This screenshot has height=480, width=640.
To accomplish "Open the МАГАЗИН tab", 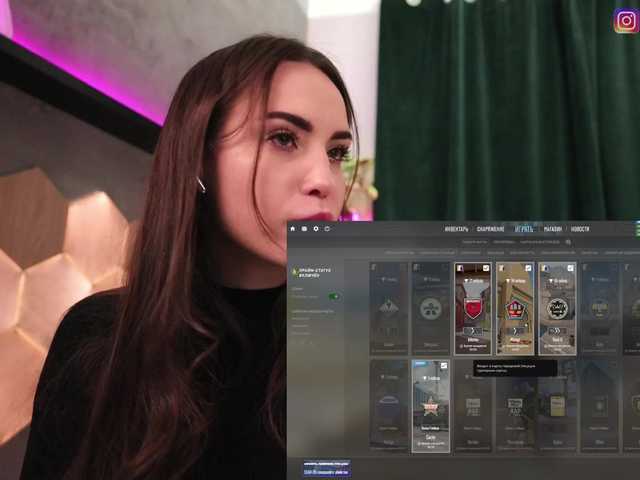I will (553, 229).
